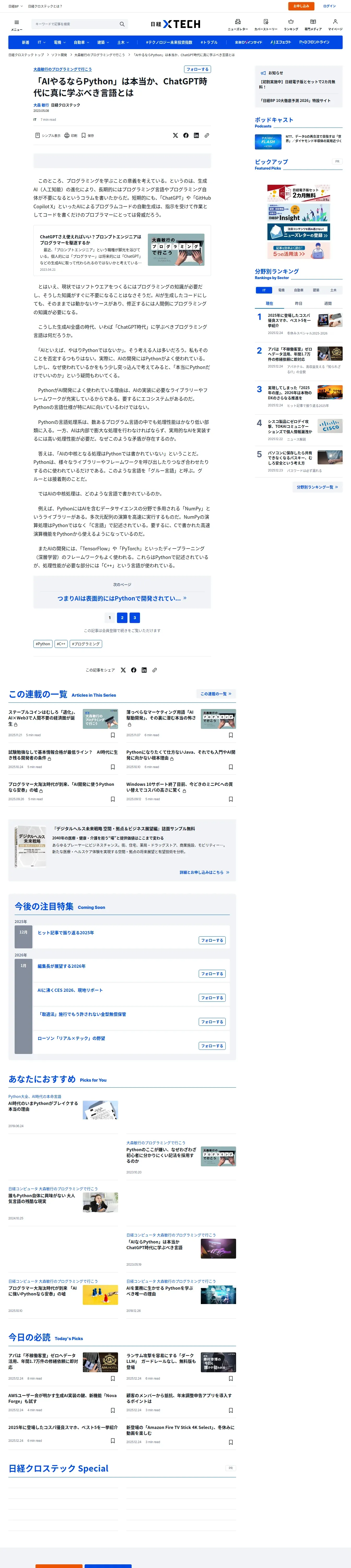
Task: Bookmark the ステーブルコイン series article
Action: pyautogui.click(x=113, y=735)
